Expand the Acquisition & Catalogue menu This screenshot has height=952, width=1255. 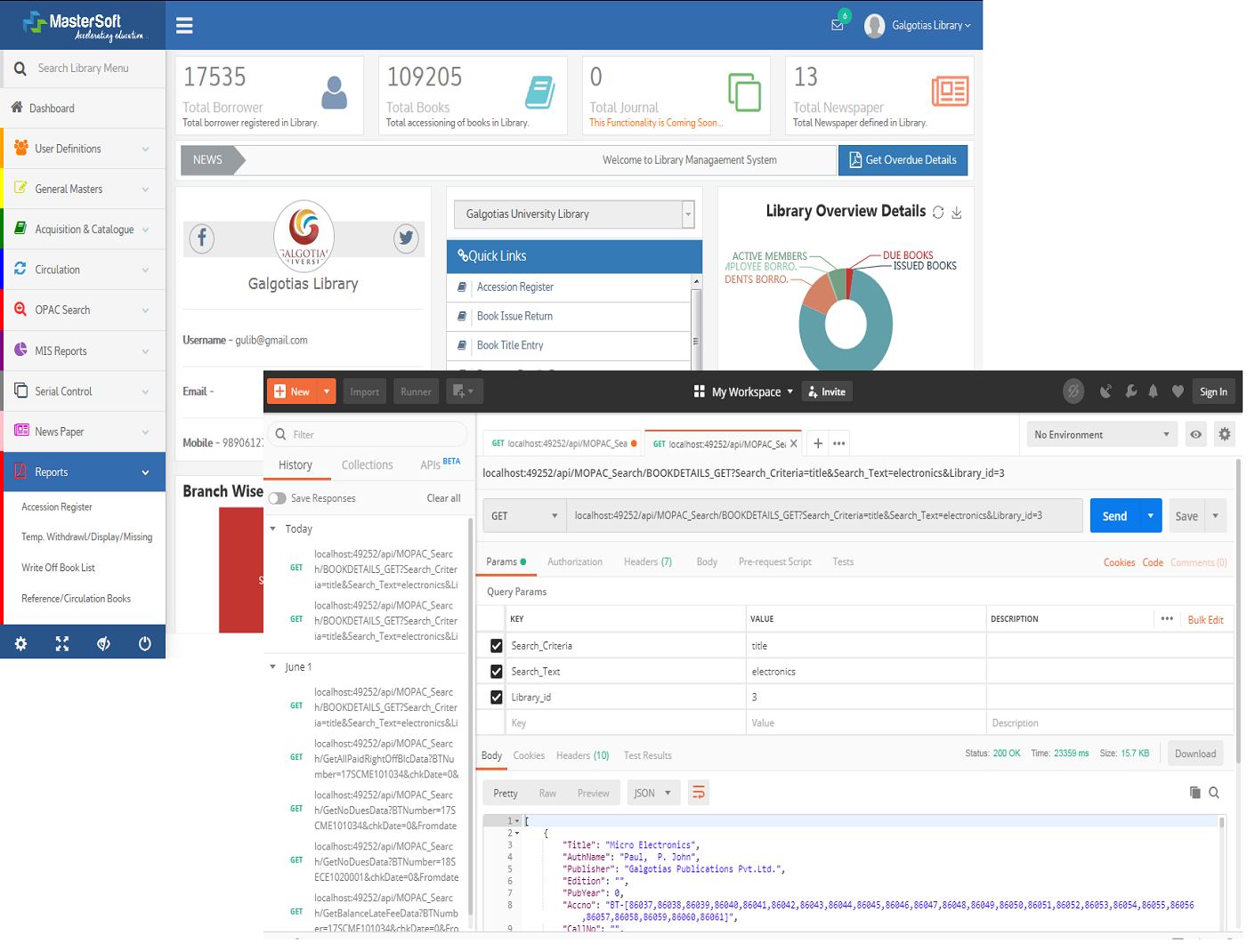(84, 230)
